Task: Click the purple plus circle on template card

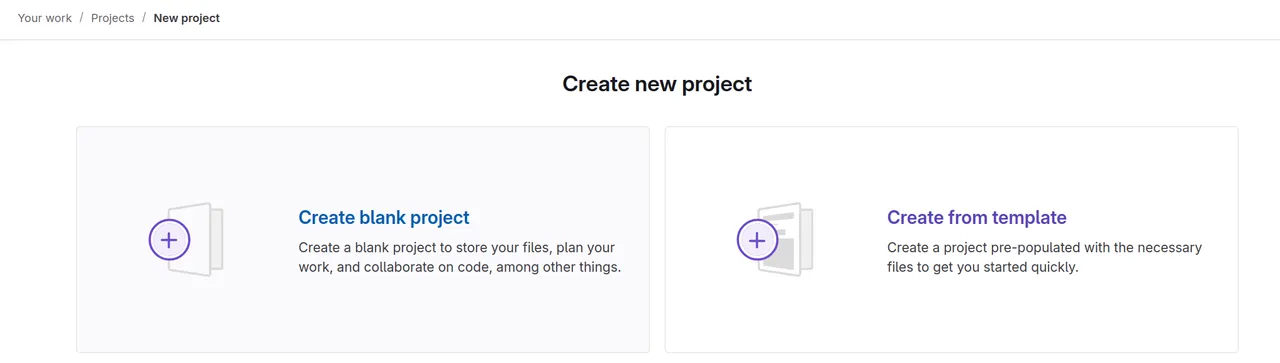Action: tap(757, 240)
